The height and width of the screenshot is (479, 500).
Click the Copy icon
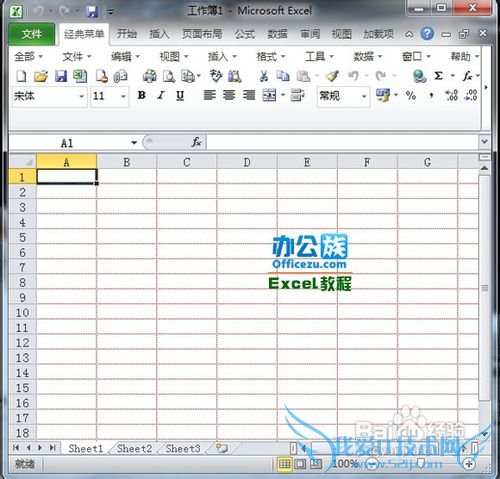(x=283, y=76)
